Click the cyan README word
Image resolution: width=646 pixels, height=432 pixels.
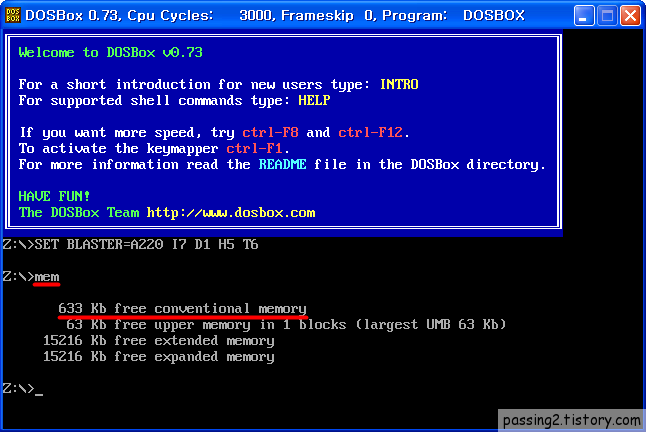[282, 164]
